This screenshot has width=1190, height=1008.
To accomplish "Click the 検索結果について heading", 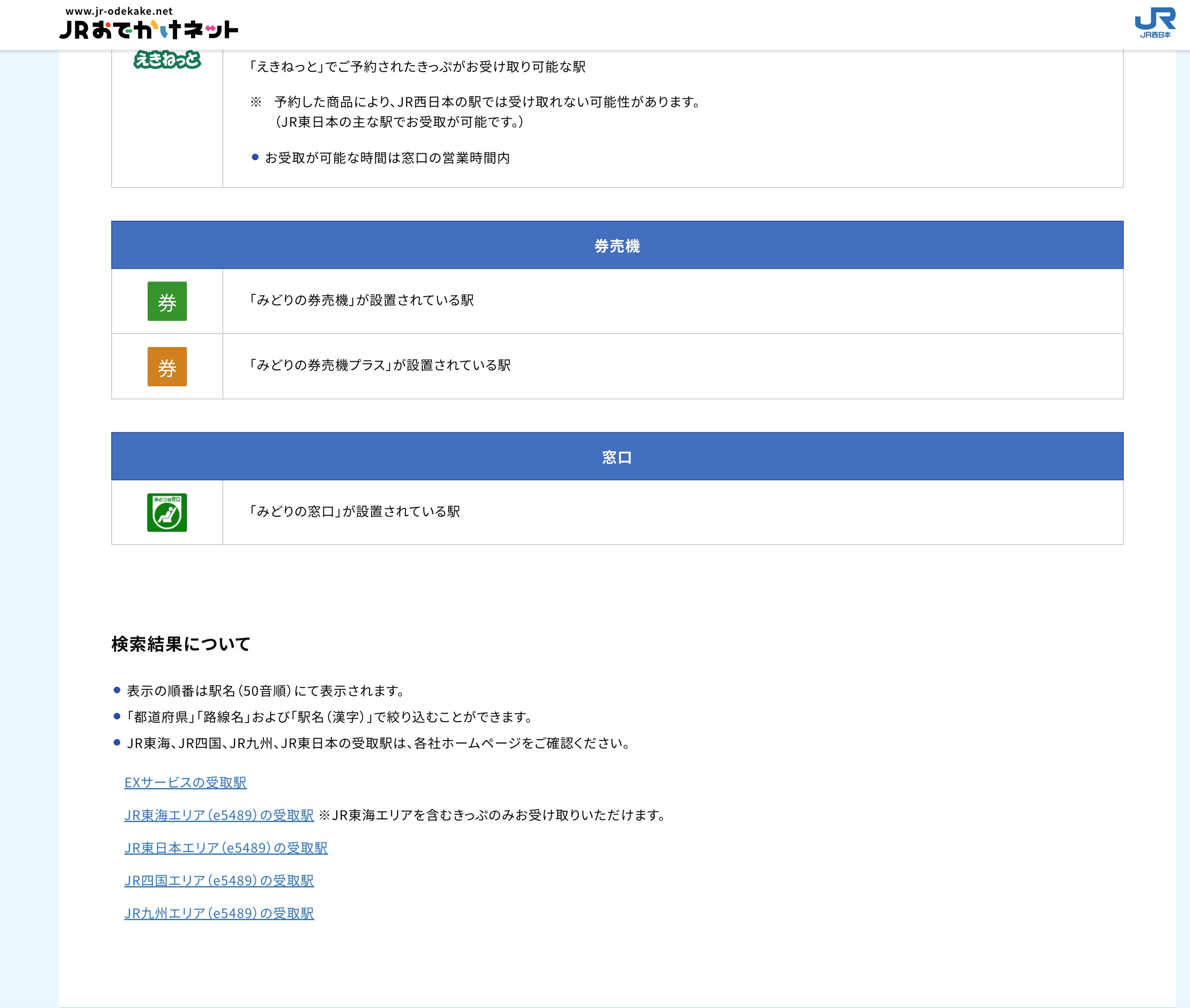I will point(181,643).
